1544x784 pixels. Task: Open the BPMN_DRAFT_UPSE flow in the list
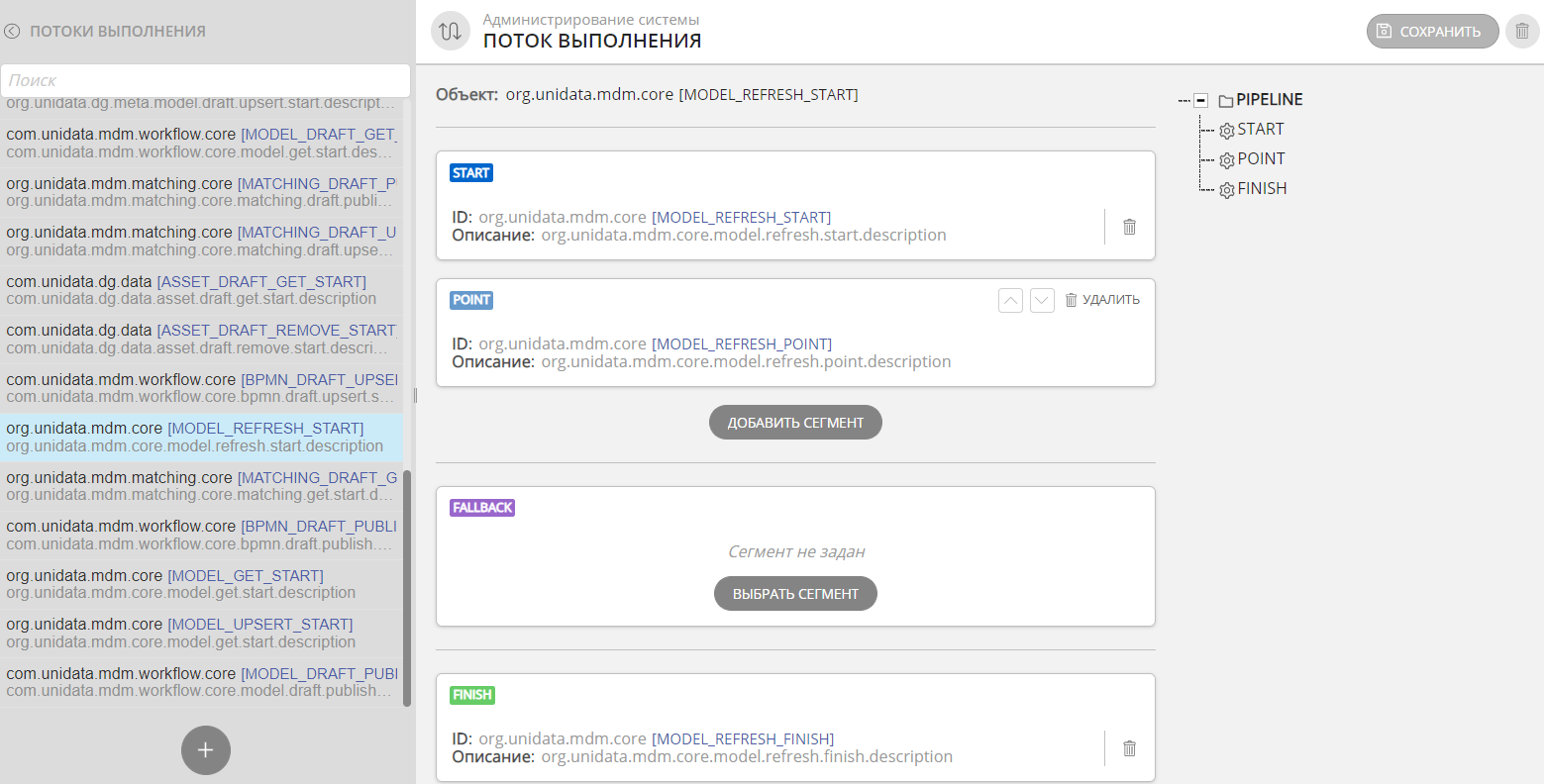tap(202, 388)
